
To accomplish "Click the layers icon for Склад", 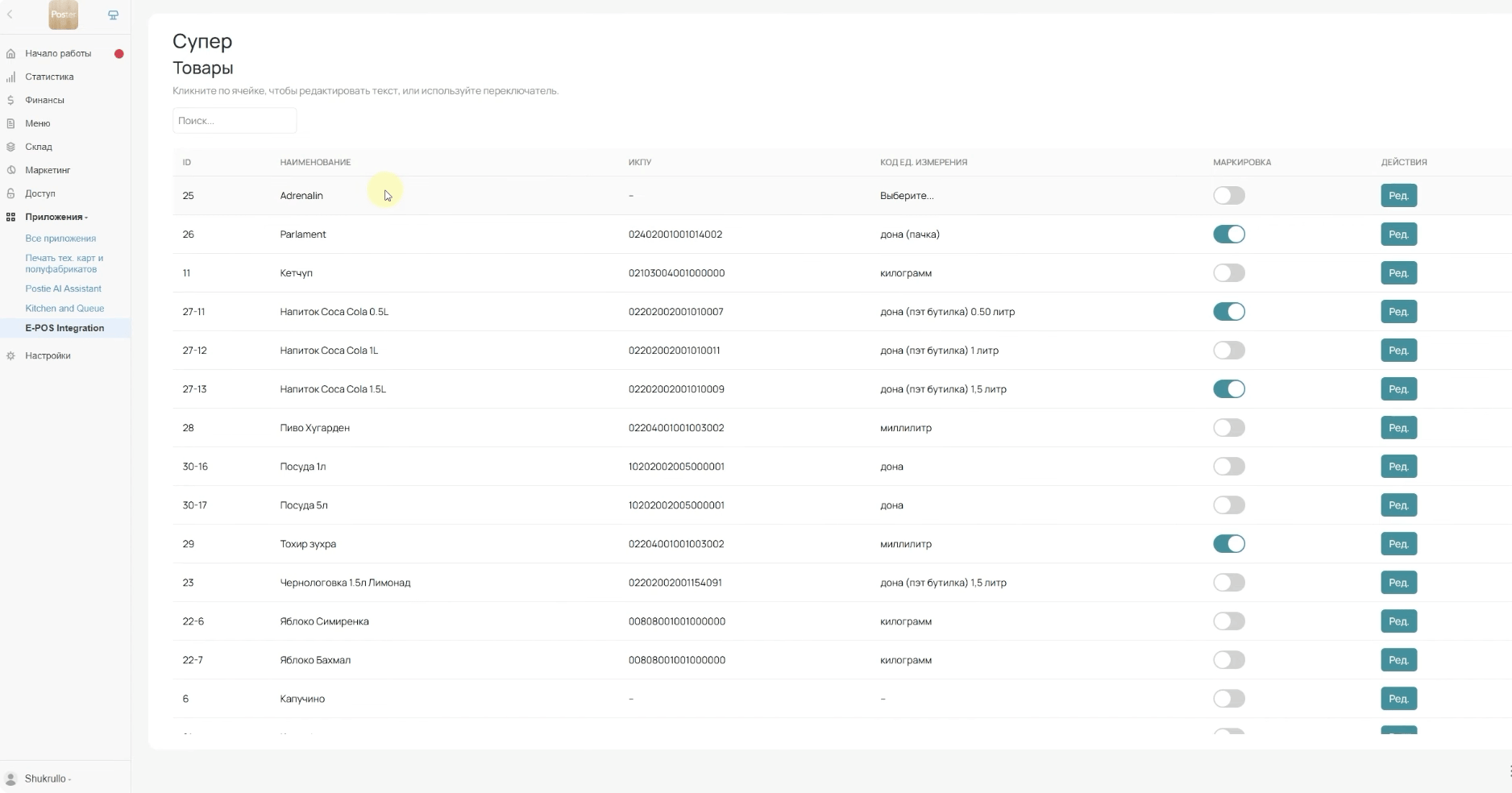I will pos(10,147).
